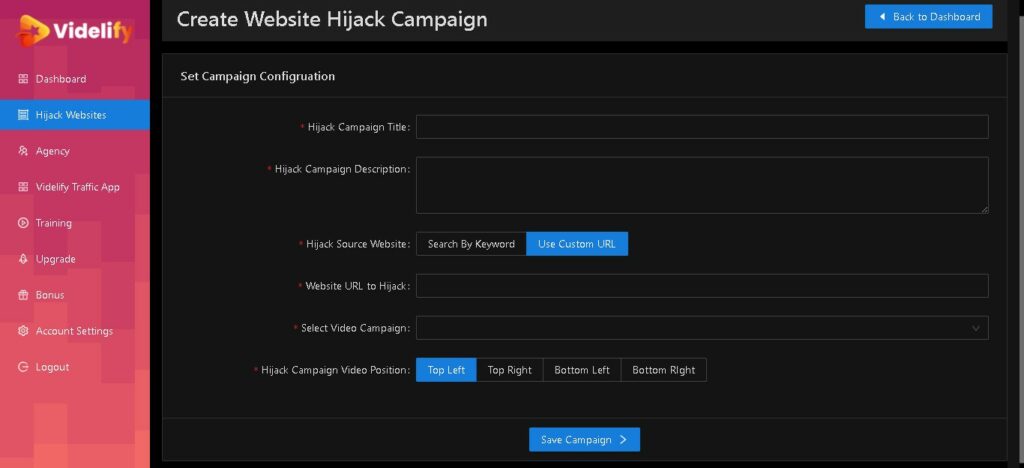Select Search By Keyword source option
This screenshot has width=1024, height=468.
click(471, 244)
